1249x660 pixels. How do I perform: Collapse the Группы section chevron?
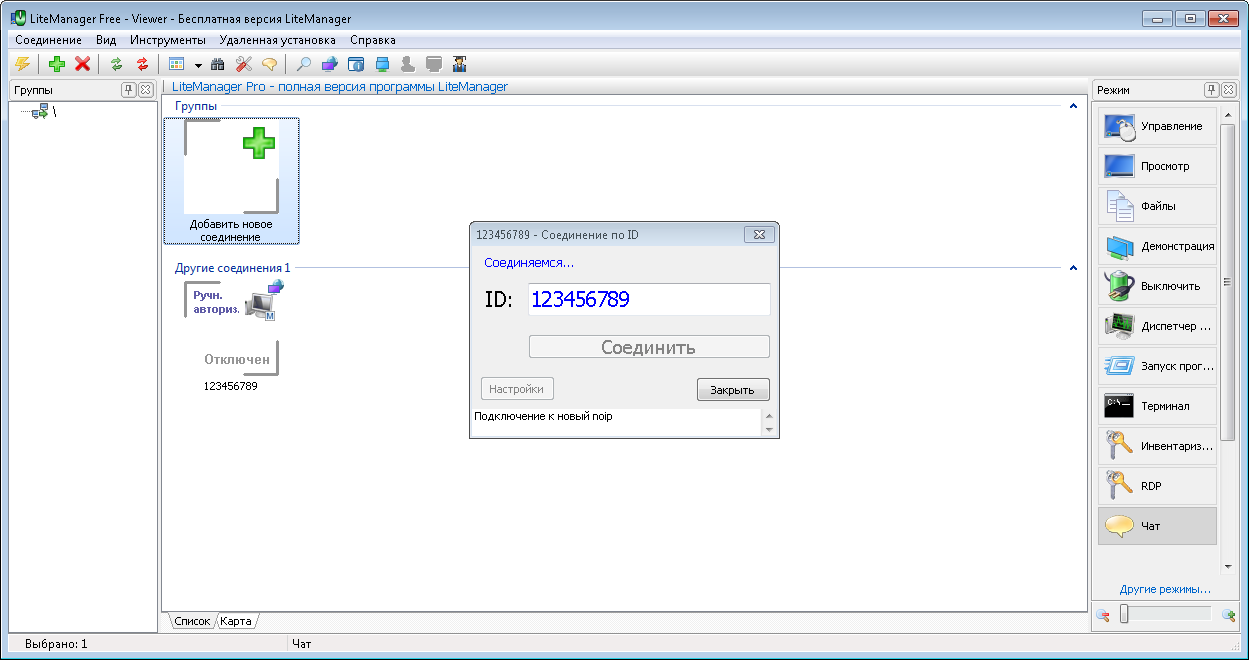click(1073, 106)
